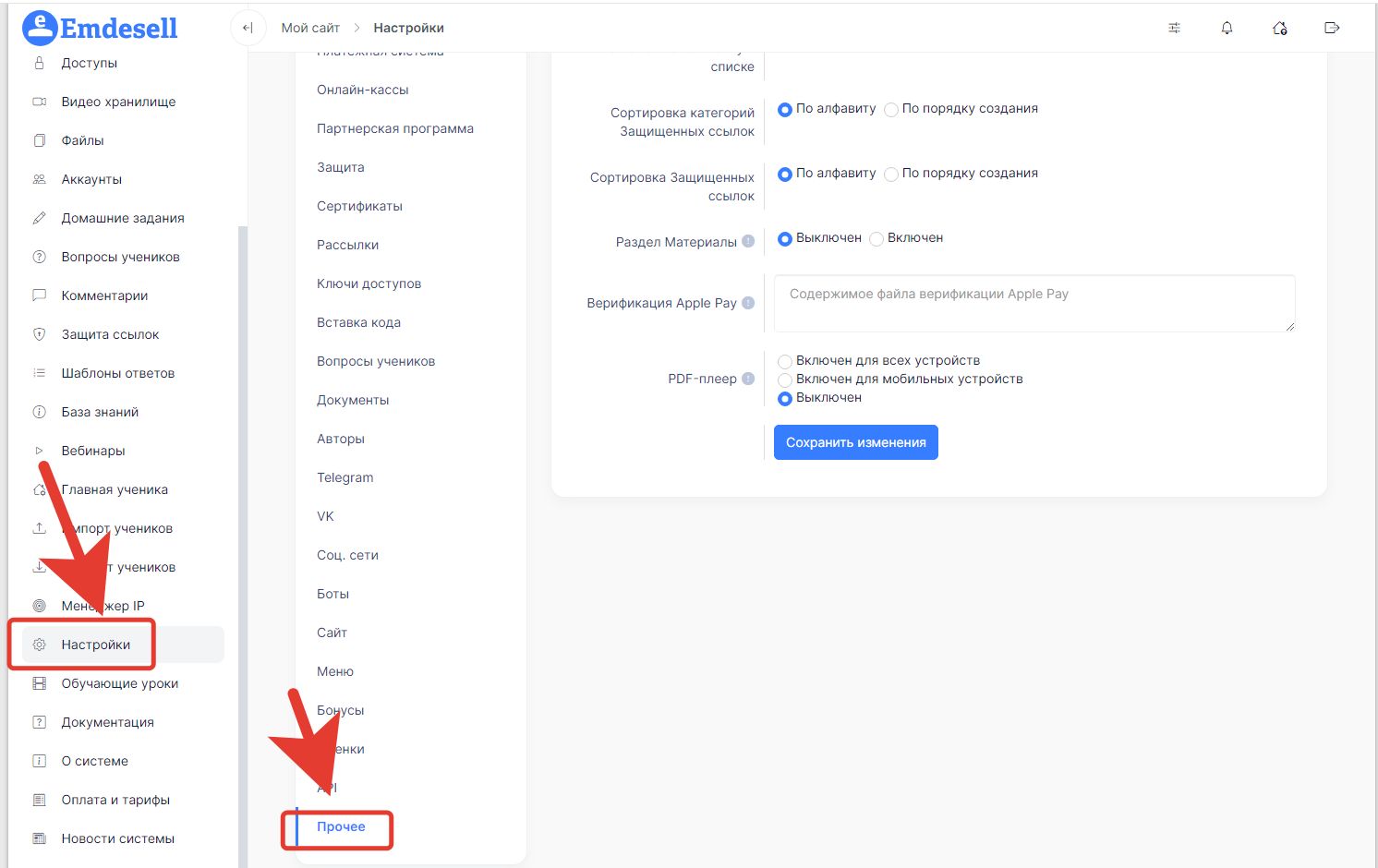Open Вебинары sidebar section
Screen dimensions: 1378x868
pos(93,451)
